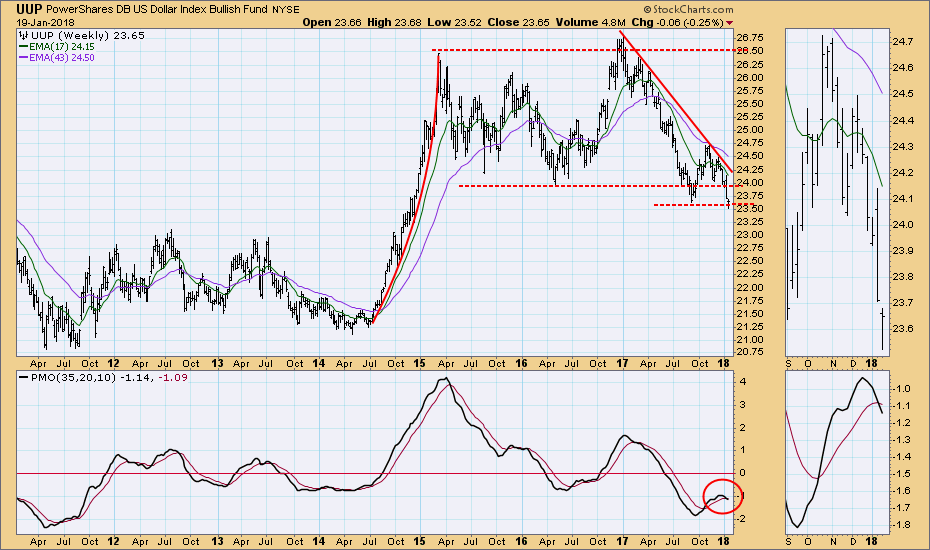Click the 22.00 price axis label
The image size is (930, 550).
749,287
